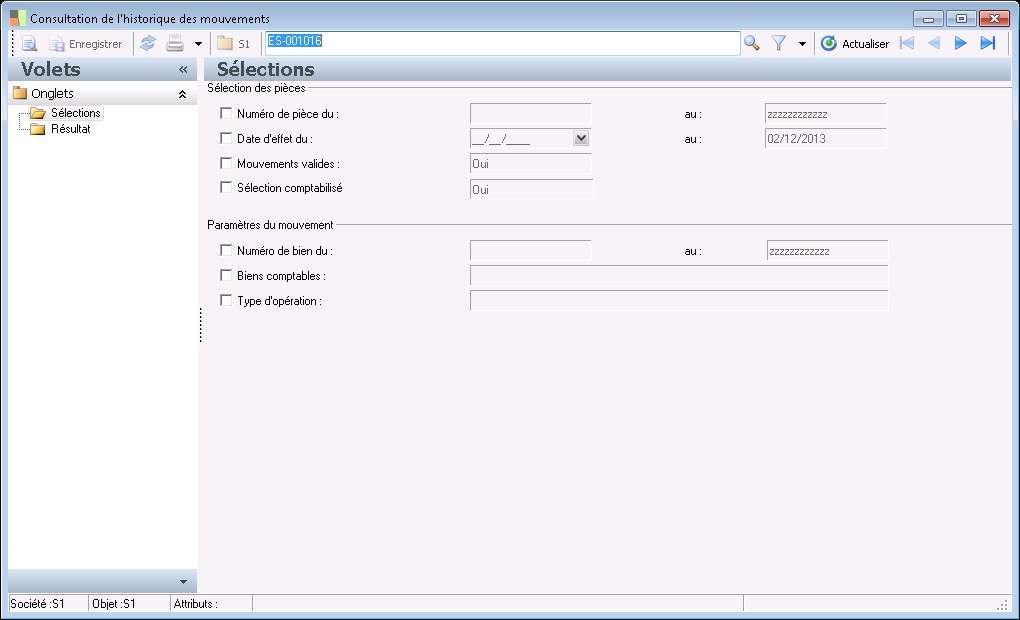Open the Résultat tree item
This screenshot has height=620, width=1020.
click(70, 129)
